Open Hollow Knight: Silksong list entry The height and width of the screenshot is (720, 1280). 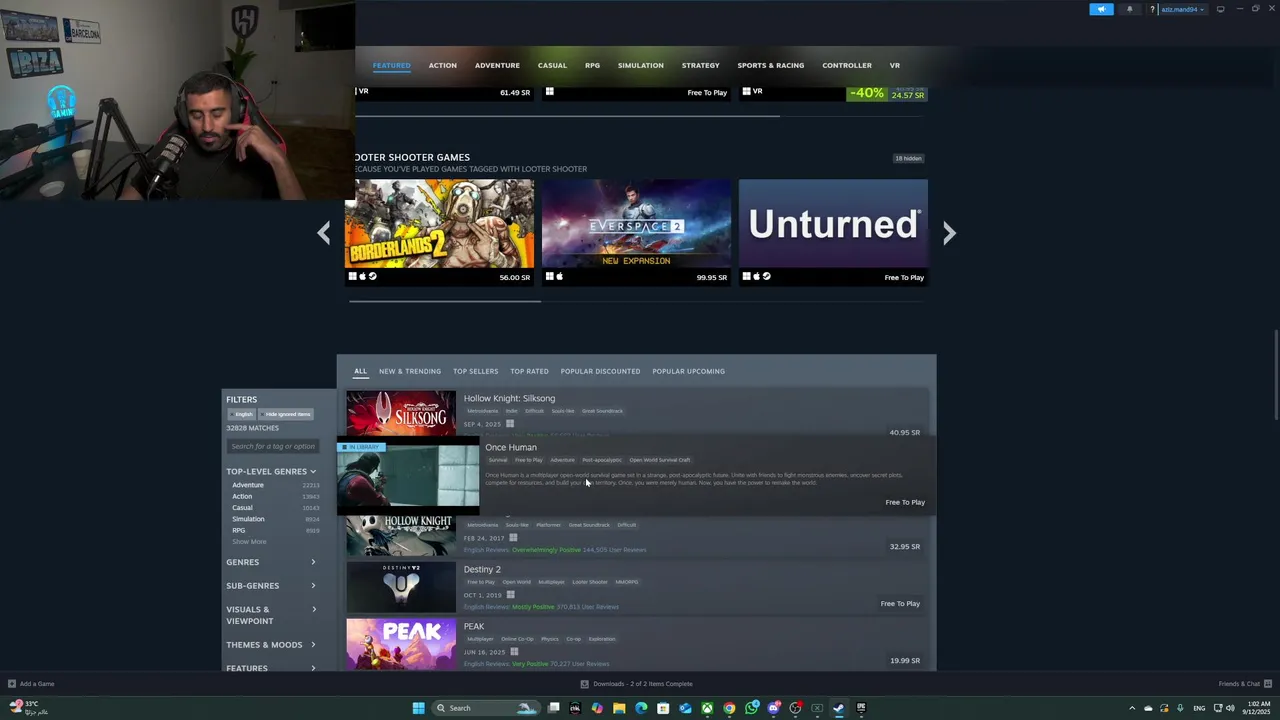[635, 414]
